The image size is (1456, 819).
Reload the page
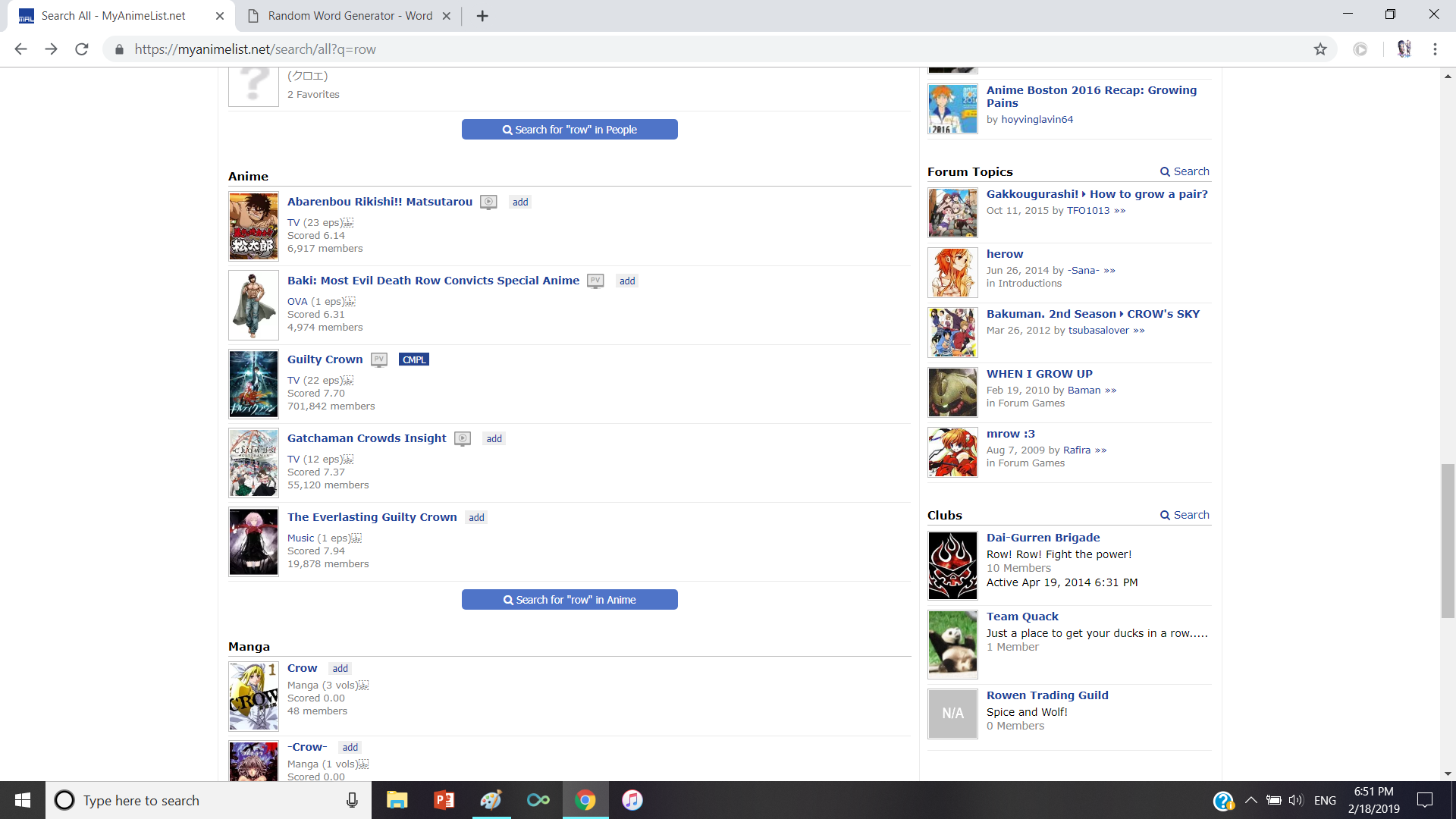click(82, 49)
